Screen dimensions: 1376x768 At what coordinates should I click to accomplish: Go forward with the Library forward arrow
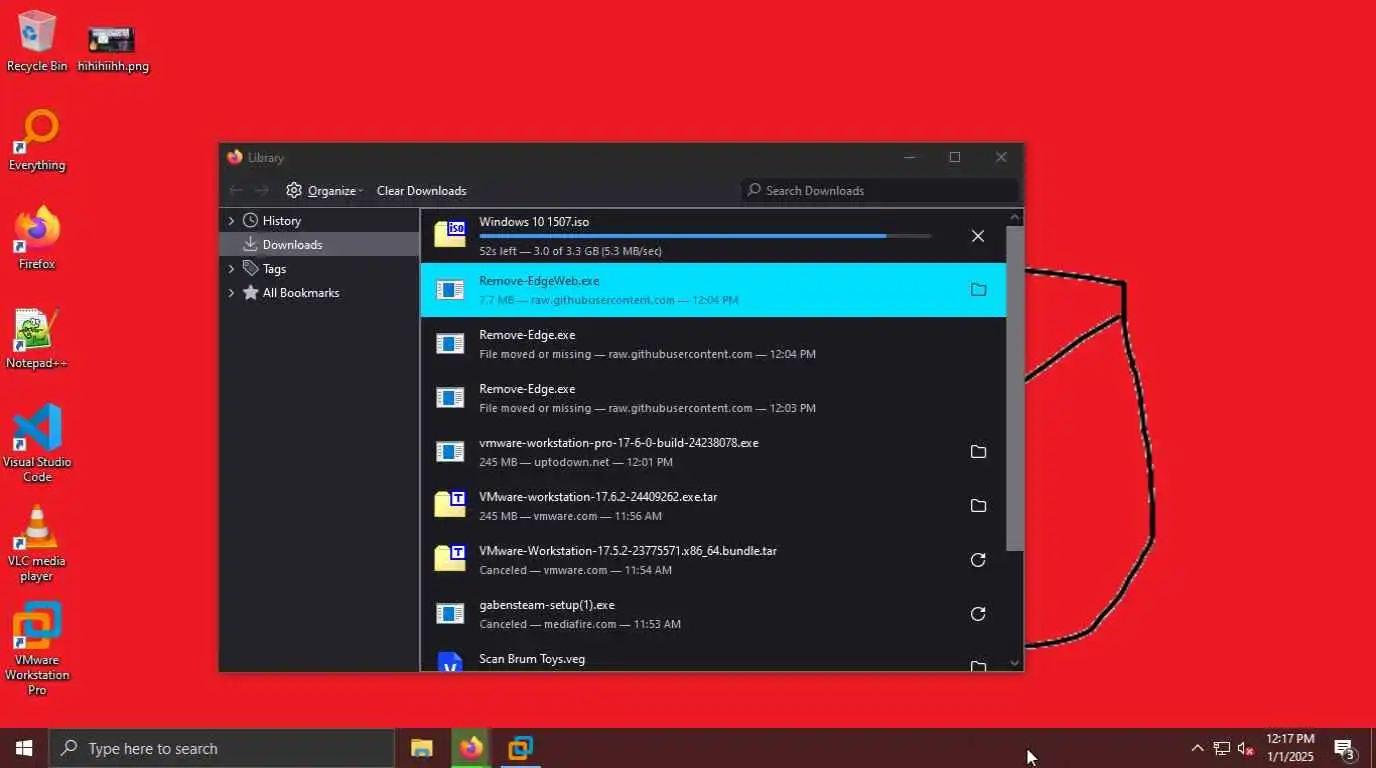click(261, 190)
